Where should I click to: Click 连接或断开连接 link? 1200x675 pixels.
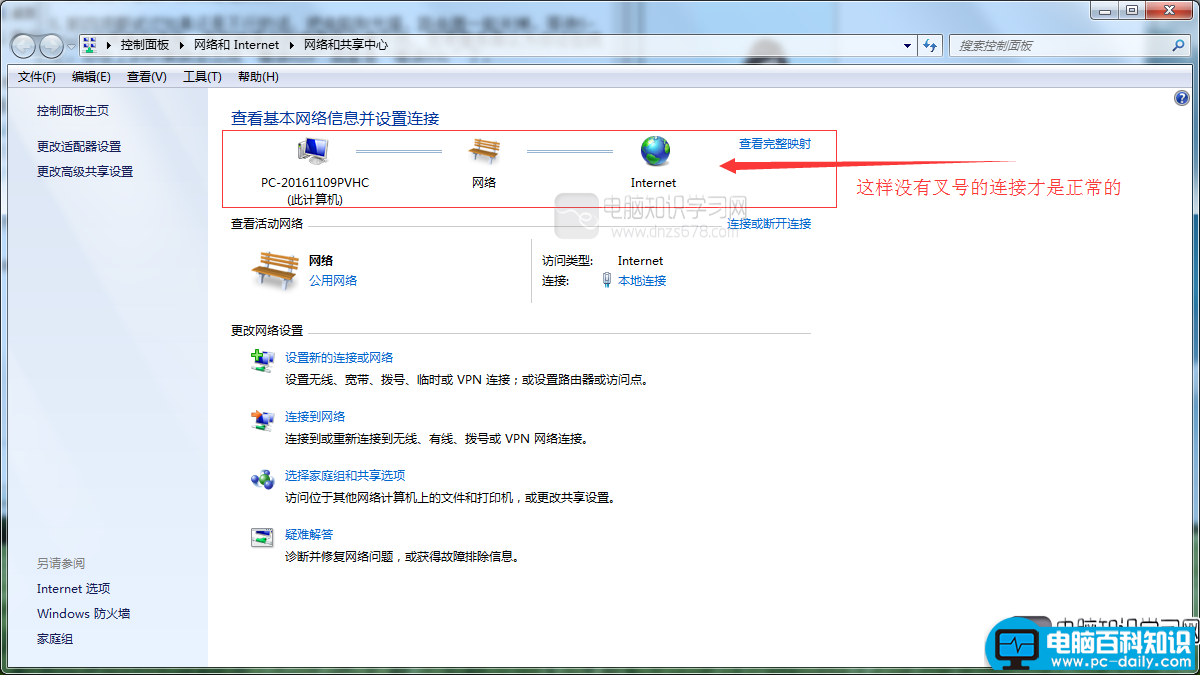tap(769, 223)
